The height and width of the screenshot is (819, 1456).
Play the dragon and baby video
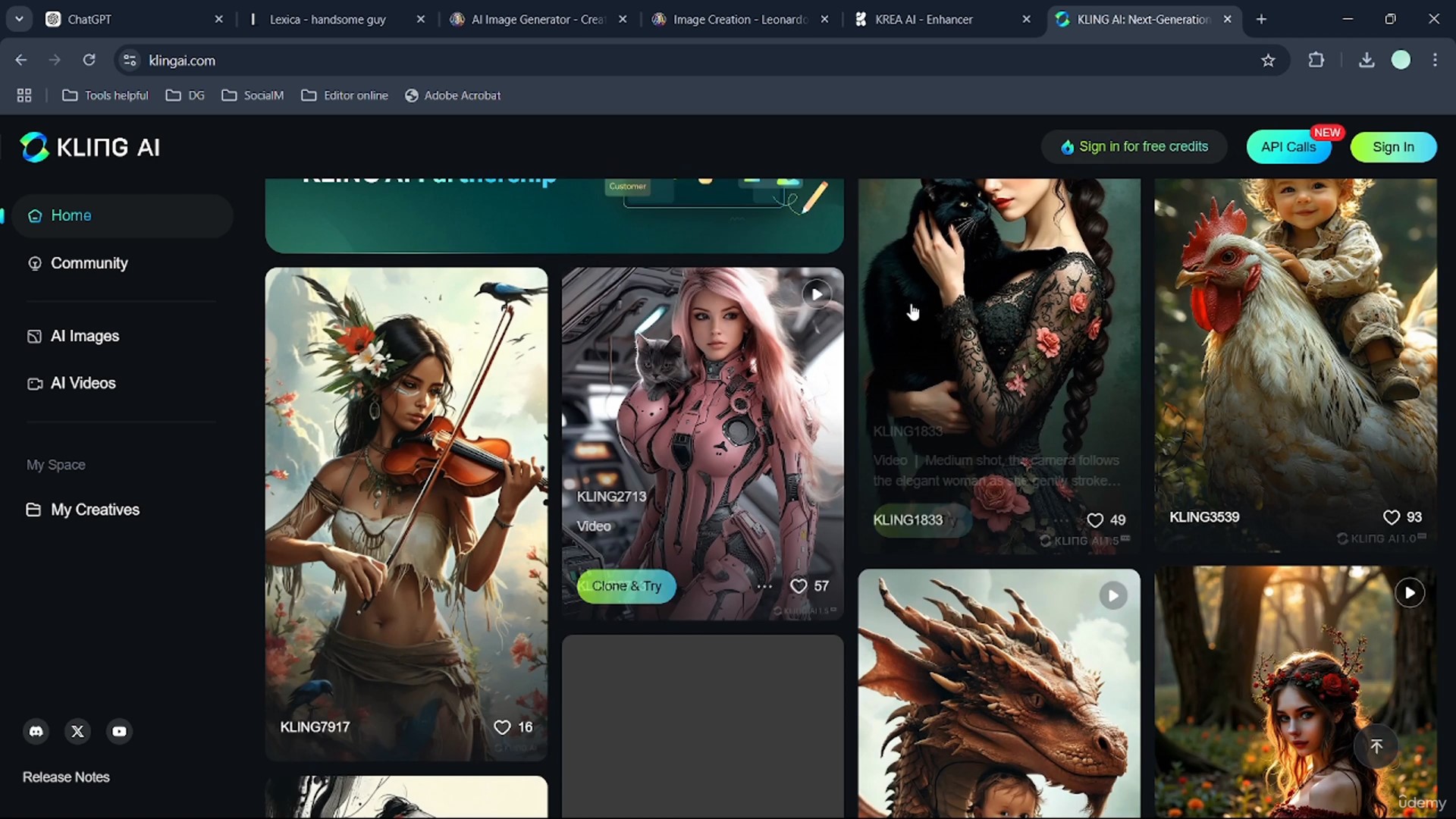click(1113, 596)
